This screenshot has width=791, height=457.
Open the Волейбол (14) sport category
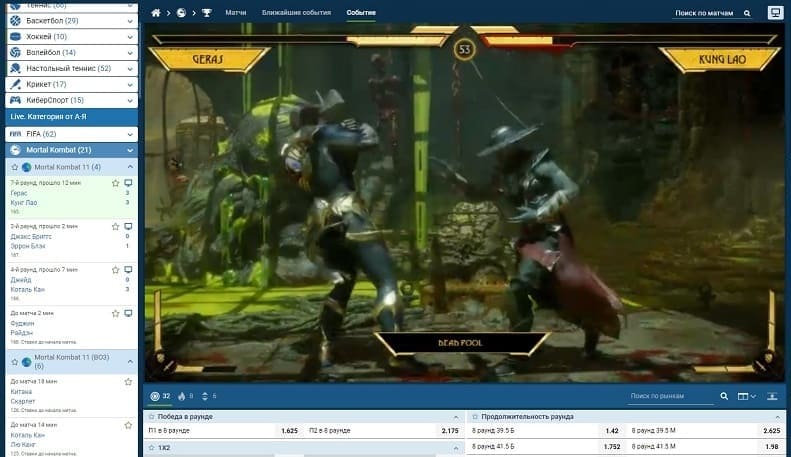72,52
